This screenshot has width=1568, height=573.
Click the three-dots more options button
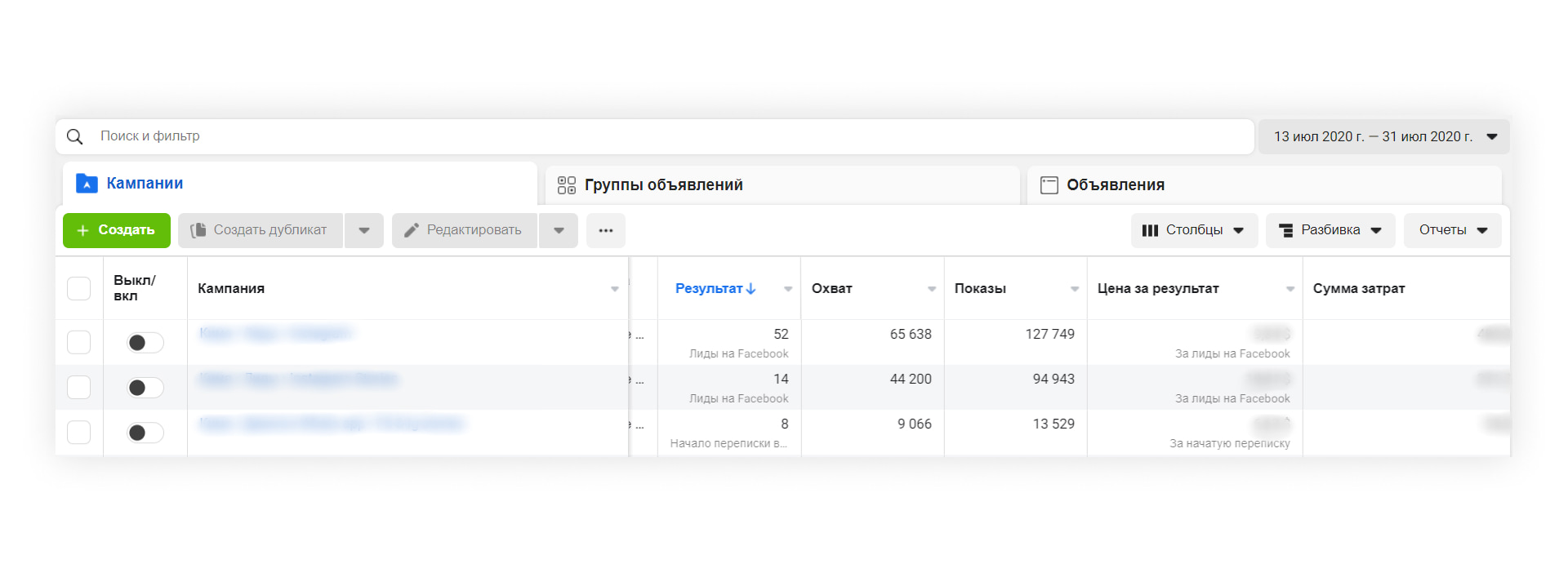[x=605, y=231]
